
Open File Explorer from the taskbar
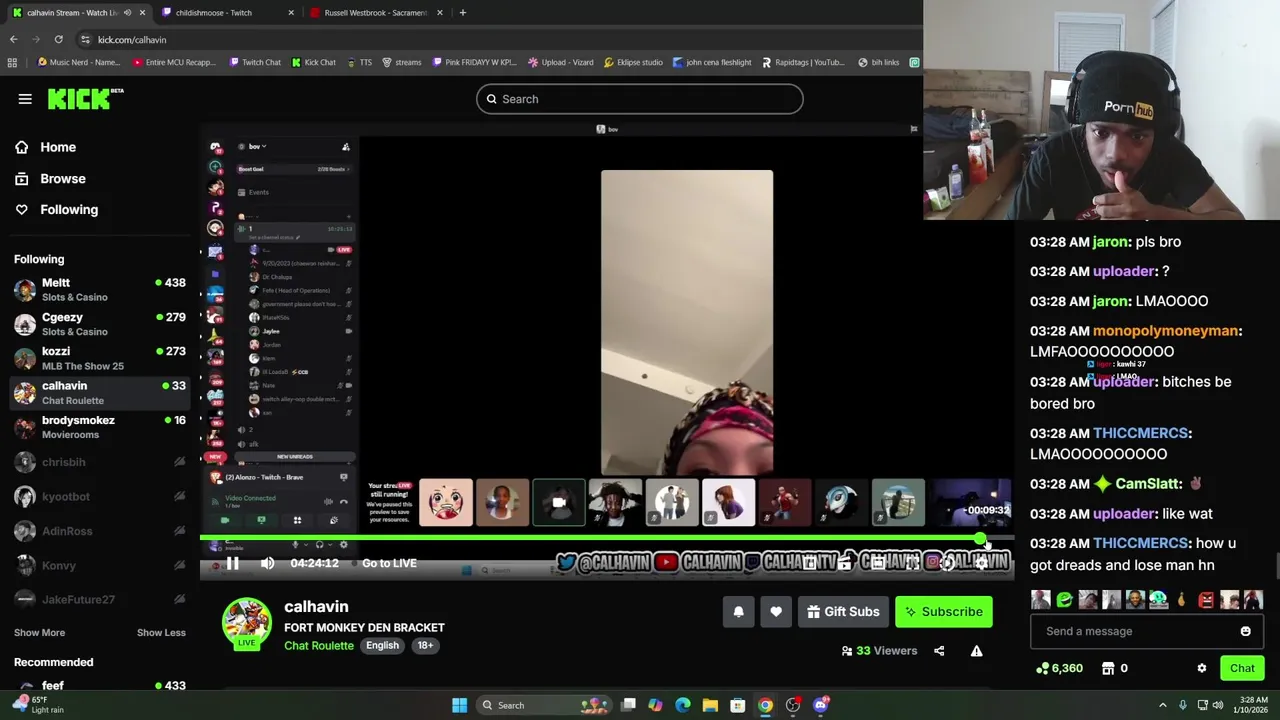click(x=710, y=705)
